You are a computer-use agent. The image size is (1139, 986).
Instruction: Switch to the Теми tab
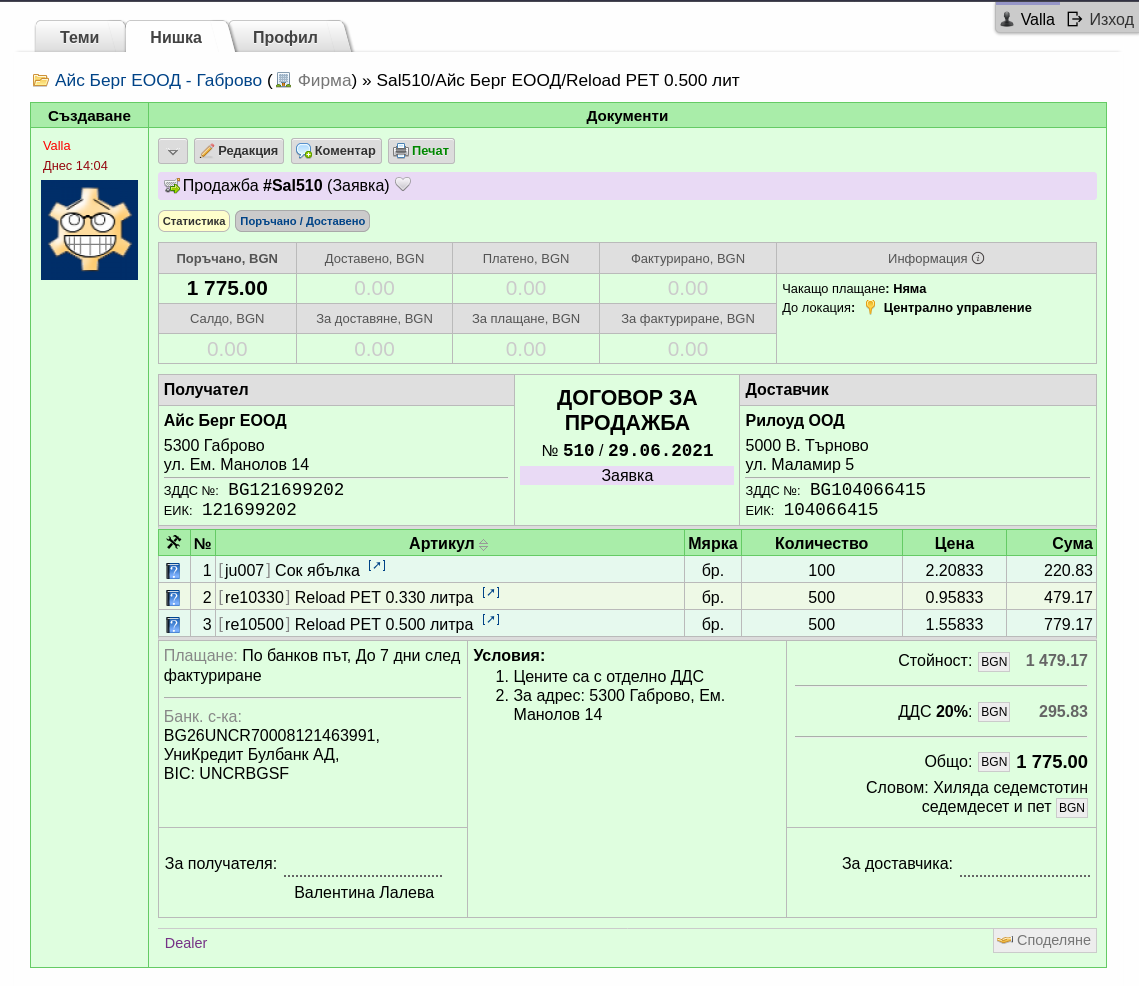[x=79, y=37]
